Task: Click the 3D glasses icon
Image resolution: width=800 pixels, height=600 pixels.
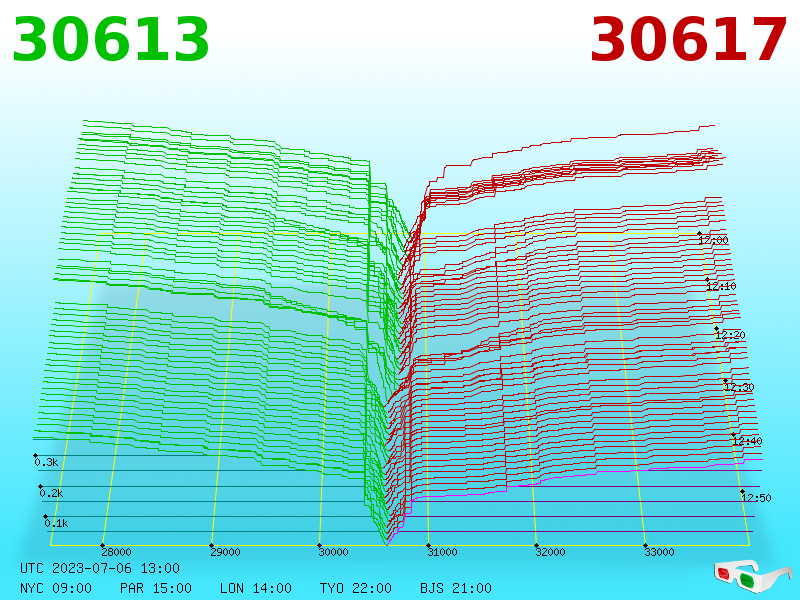Action: [752, 576]
